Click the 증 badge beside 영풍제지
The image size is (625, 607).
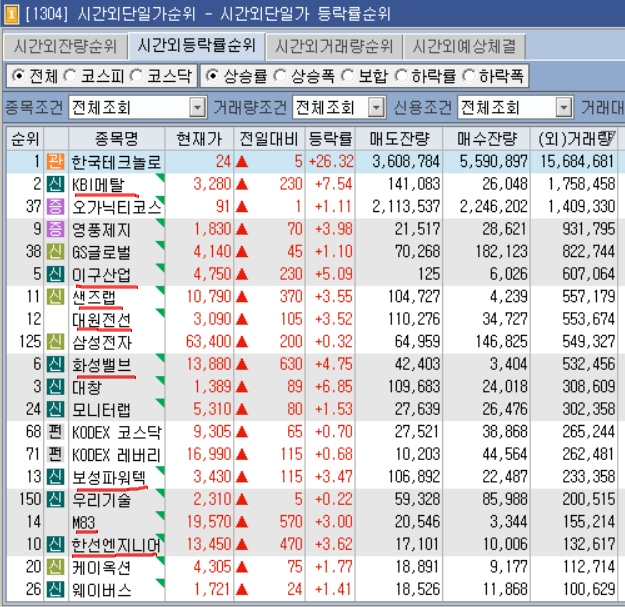click(55, 229)
